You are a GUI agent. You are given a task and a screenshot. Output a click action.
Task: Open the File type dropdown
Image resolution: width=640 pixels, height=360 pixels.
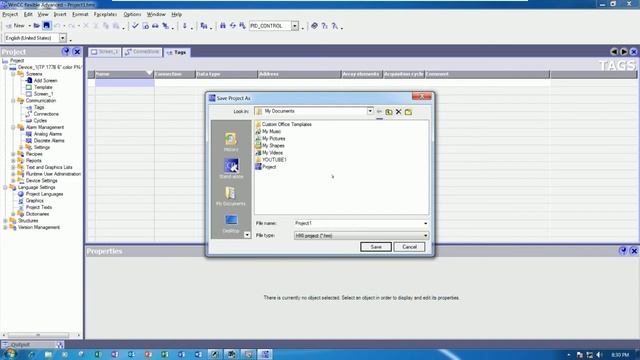(425, 236)
